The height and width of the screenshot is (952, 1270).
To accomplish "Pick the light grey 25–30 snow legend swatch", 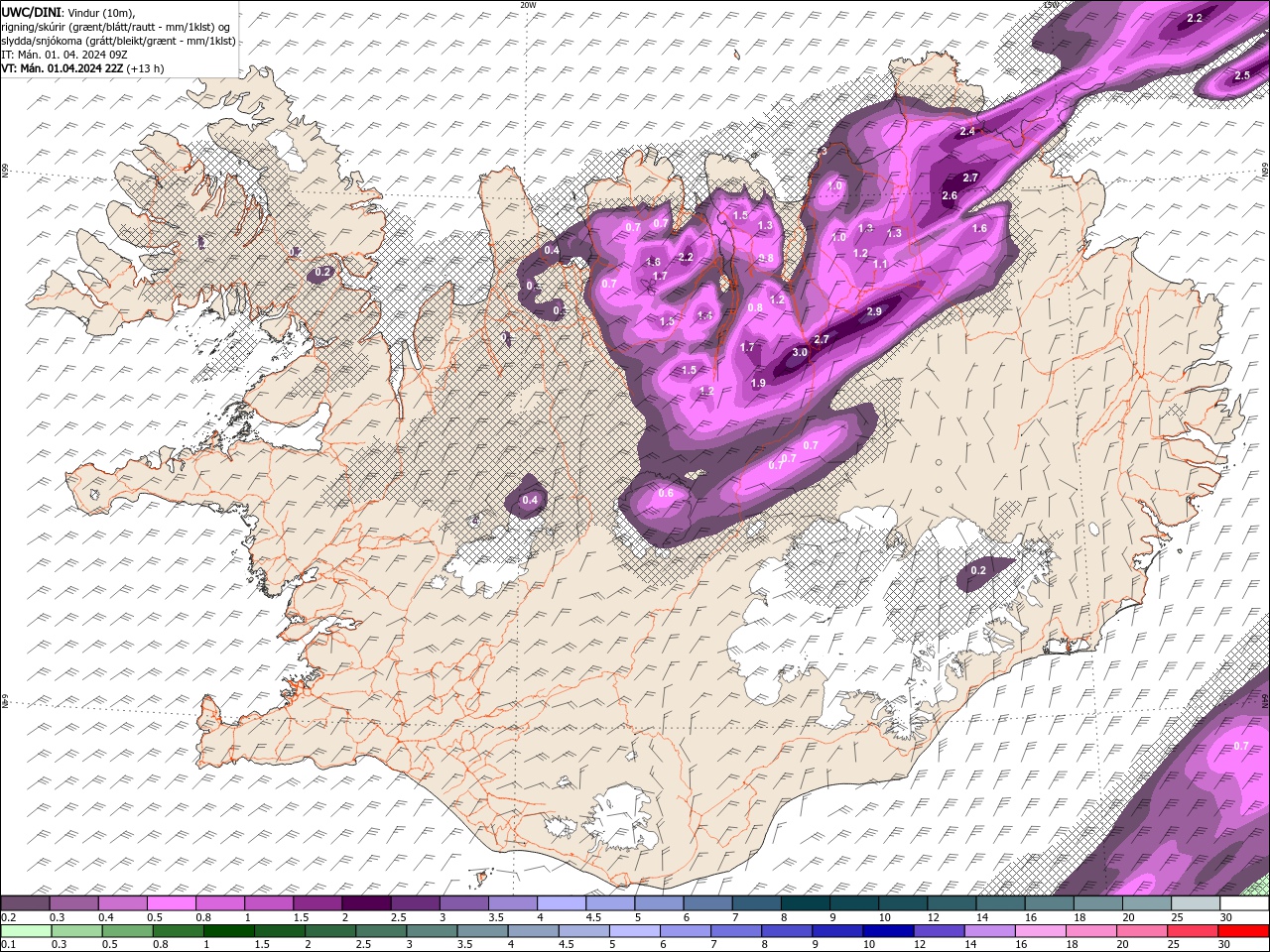I will pyautogui.click(x=1195, y=903).
